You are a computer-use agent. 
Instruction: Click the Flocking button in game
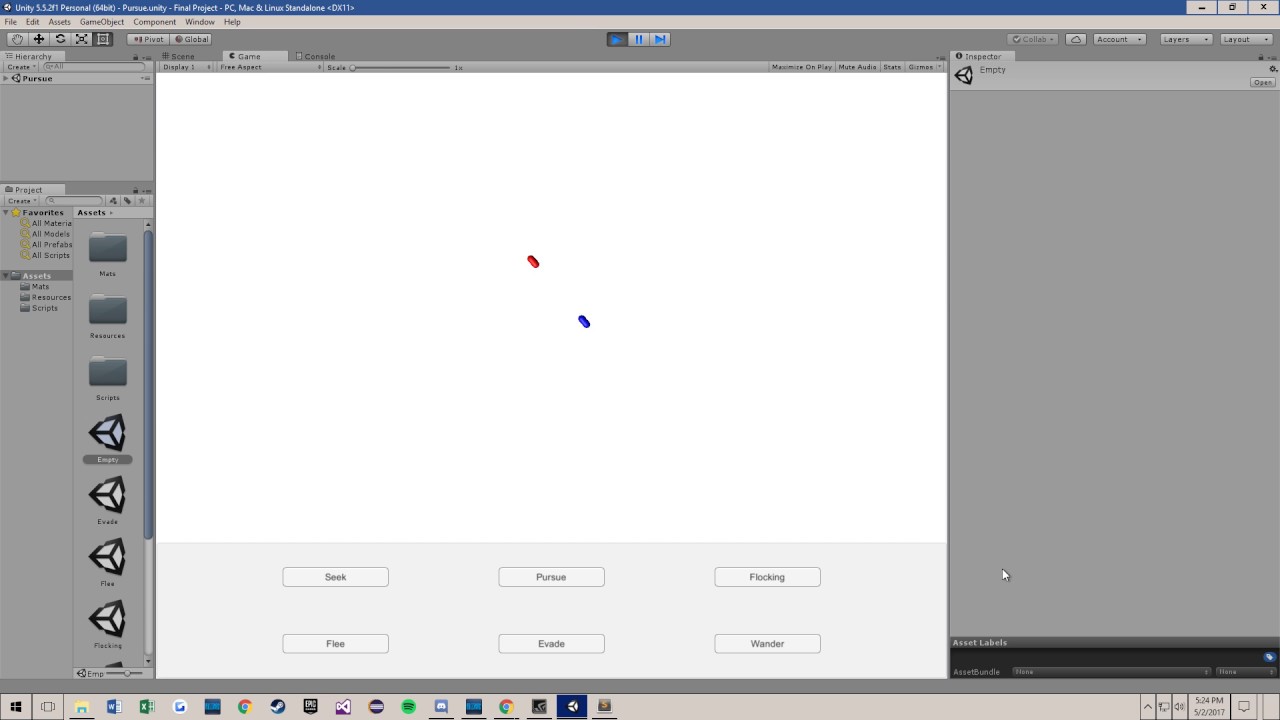[767, 577]
